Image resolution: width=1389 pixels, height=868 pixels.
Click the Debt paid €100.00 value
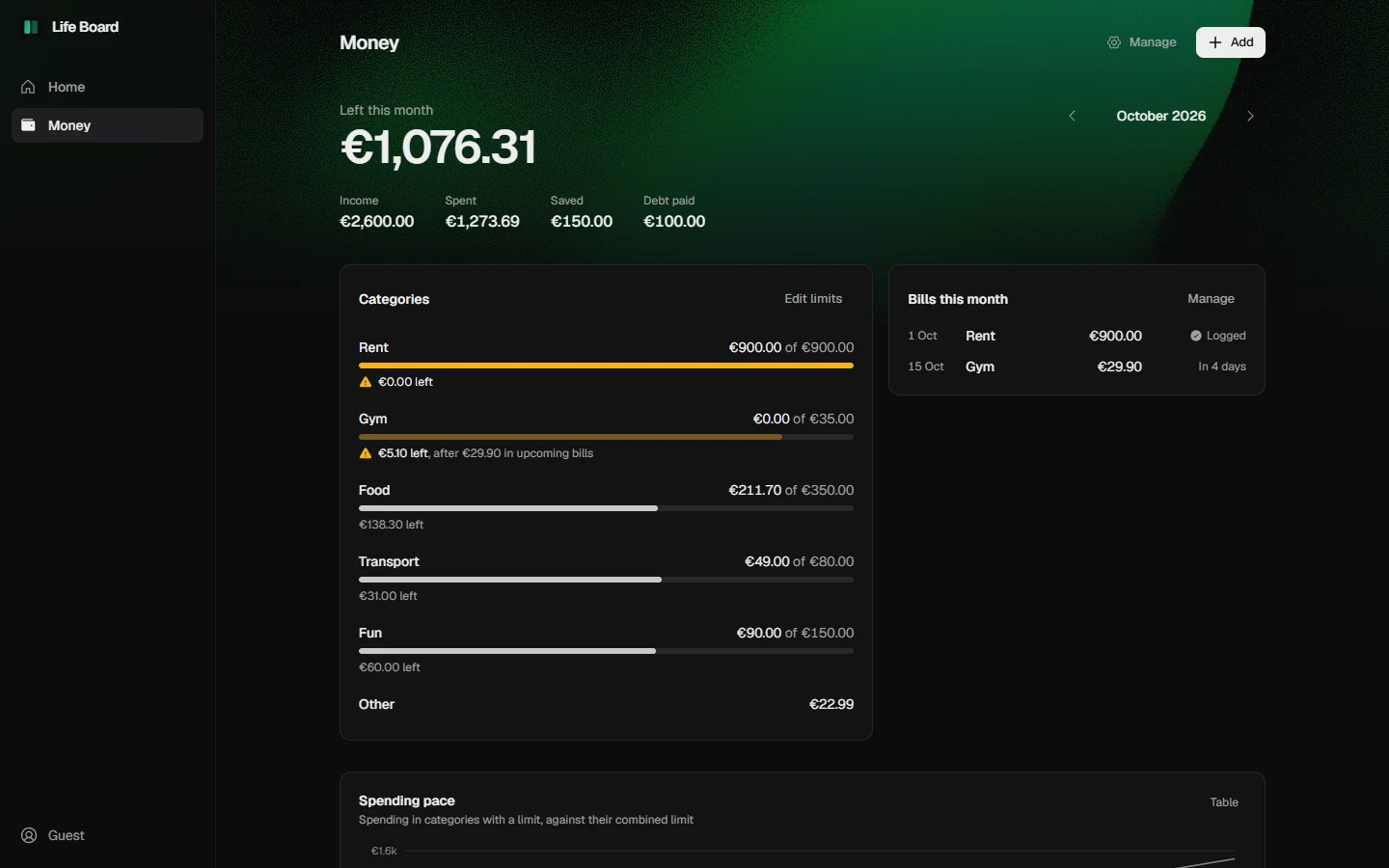pos(674,222)
